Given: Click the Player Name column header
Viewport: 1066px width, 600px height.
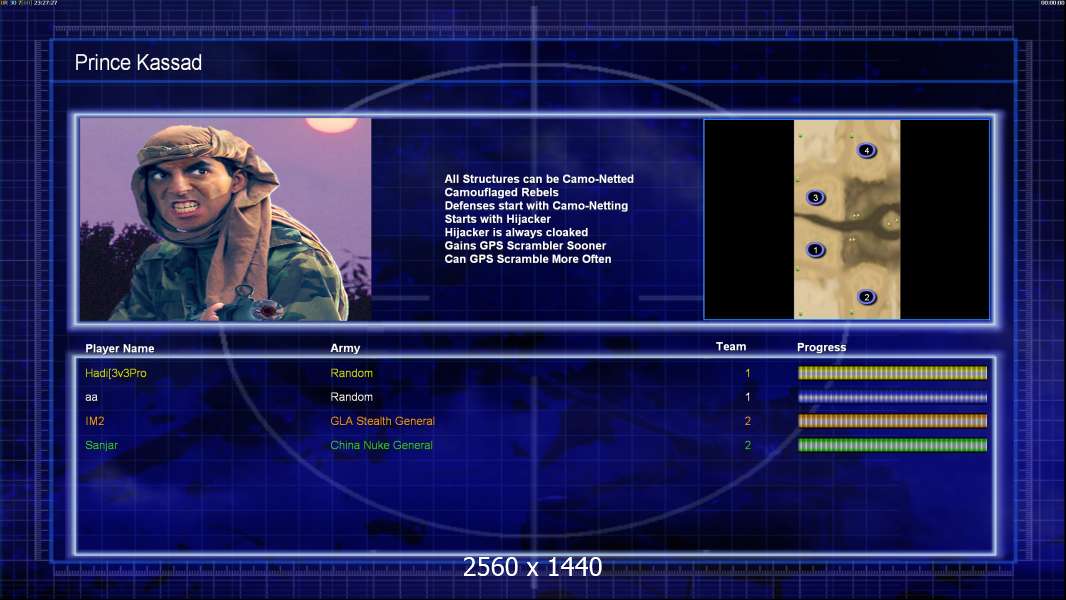Looking at the screenshot, I should (120, 349).
